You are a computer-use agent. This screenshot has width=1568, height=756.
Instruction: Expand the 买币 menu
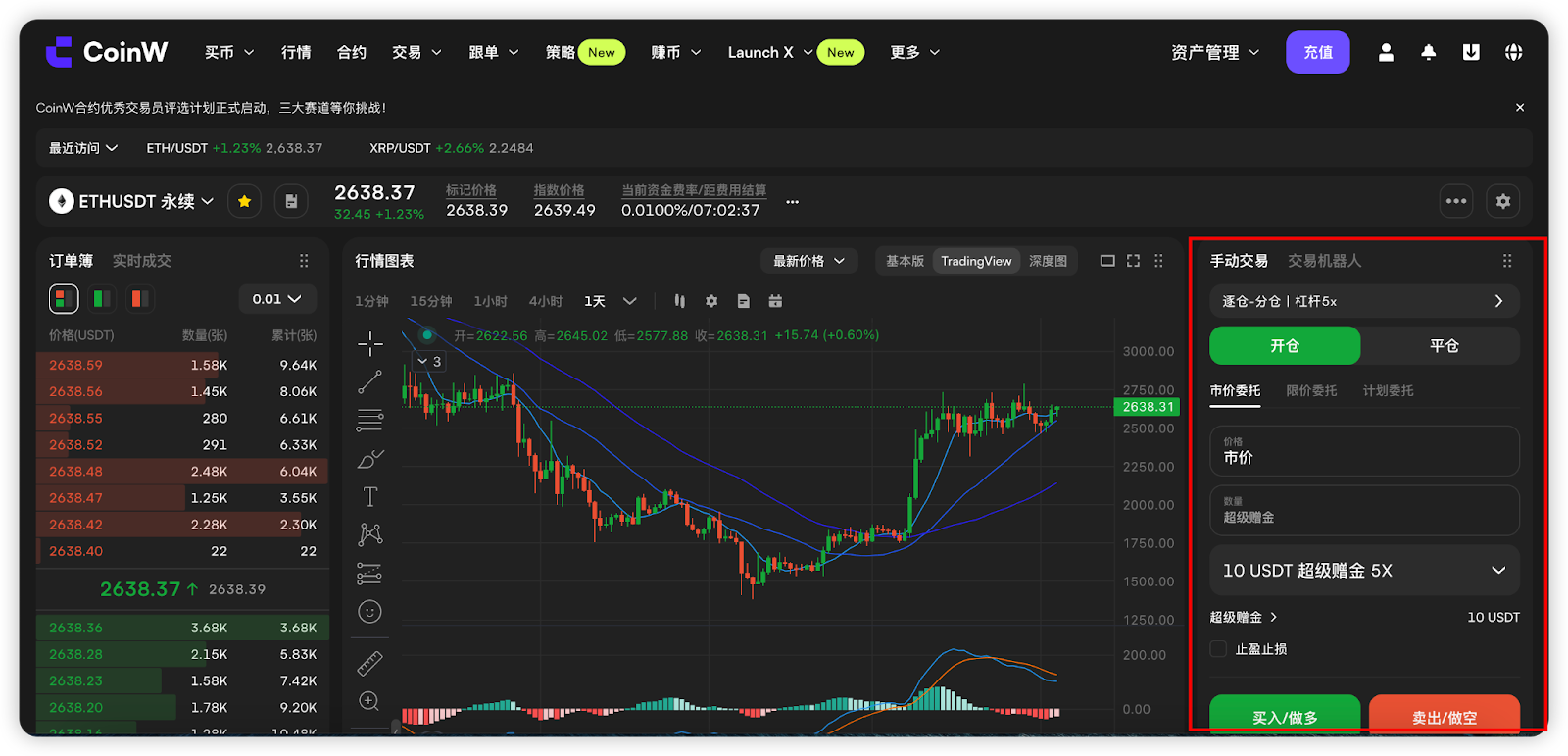(229, 52)
